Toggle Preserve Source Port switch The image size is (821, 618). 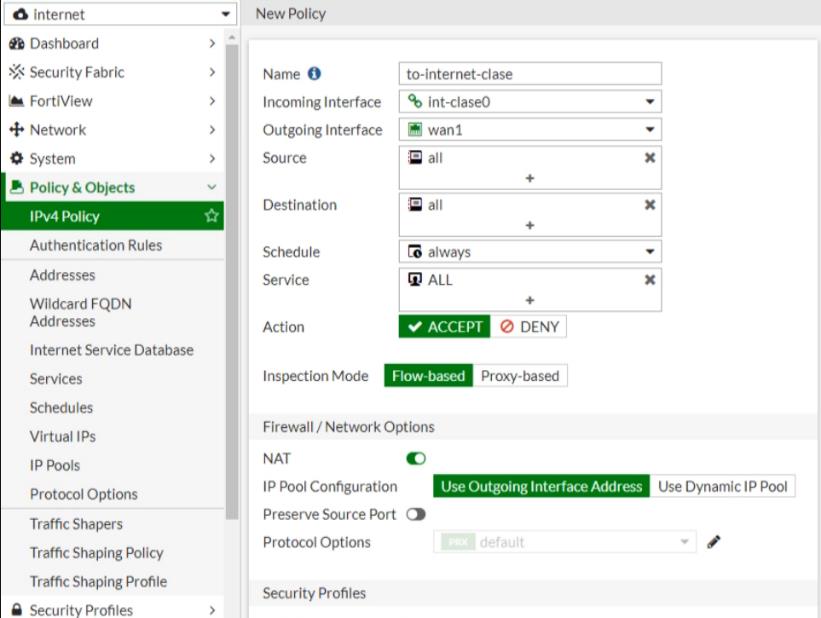tap(416, 514)
